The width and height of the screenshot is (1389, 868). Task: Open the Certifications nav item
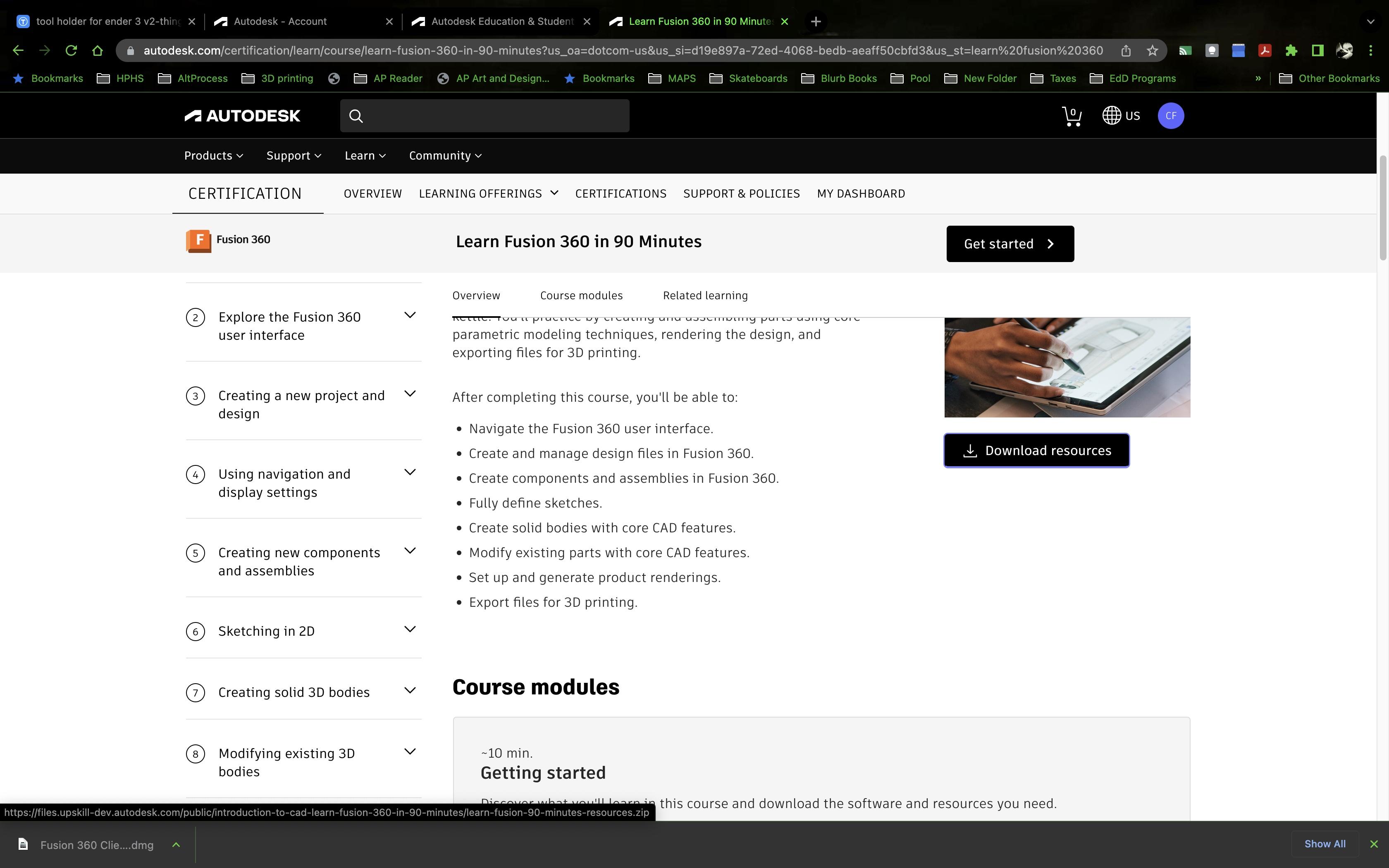pyautogui.click(x=621, y=193)
